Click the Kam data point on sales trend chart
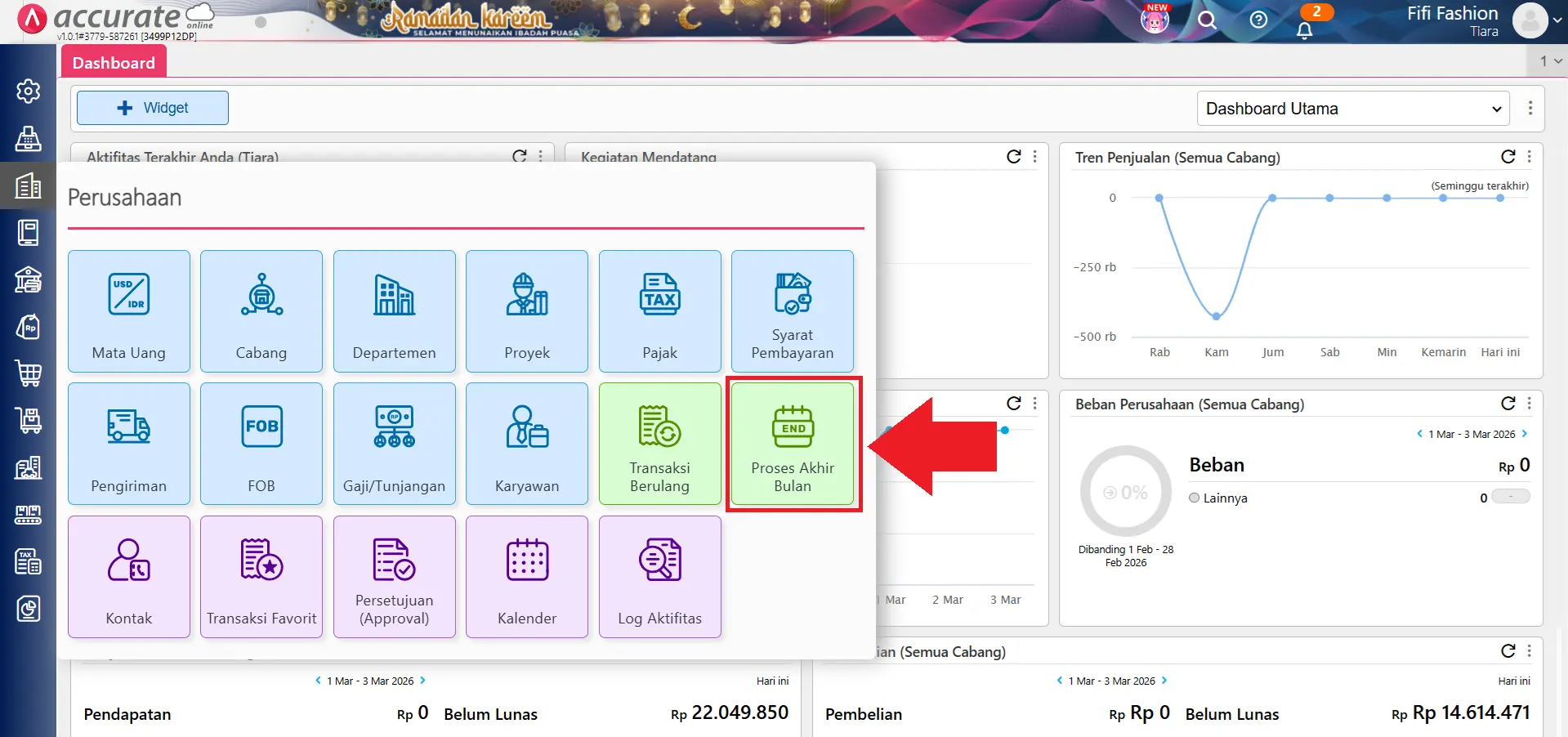The width and height of the screenshot is (1568, 737). tap(1216, 316)
